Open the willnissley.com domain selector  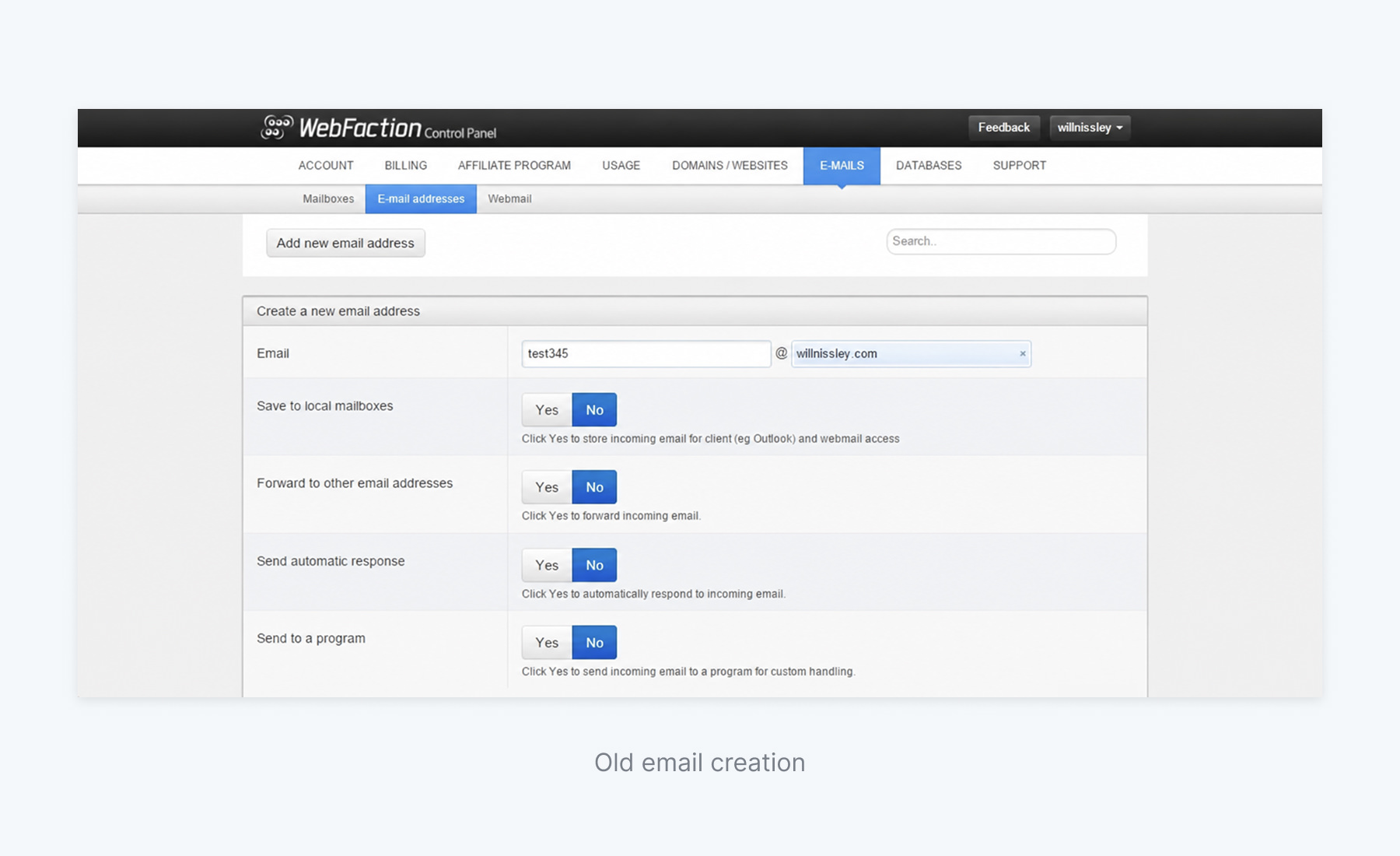click(911, 354)
